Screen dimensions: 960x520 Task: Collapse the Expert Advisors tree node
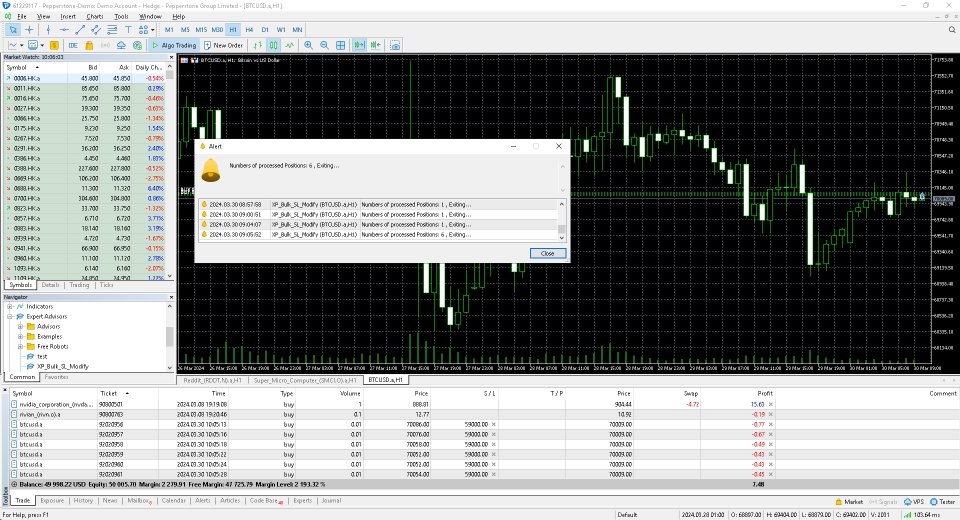[10, 317]
